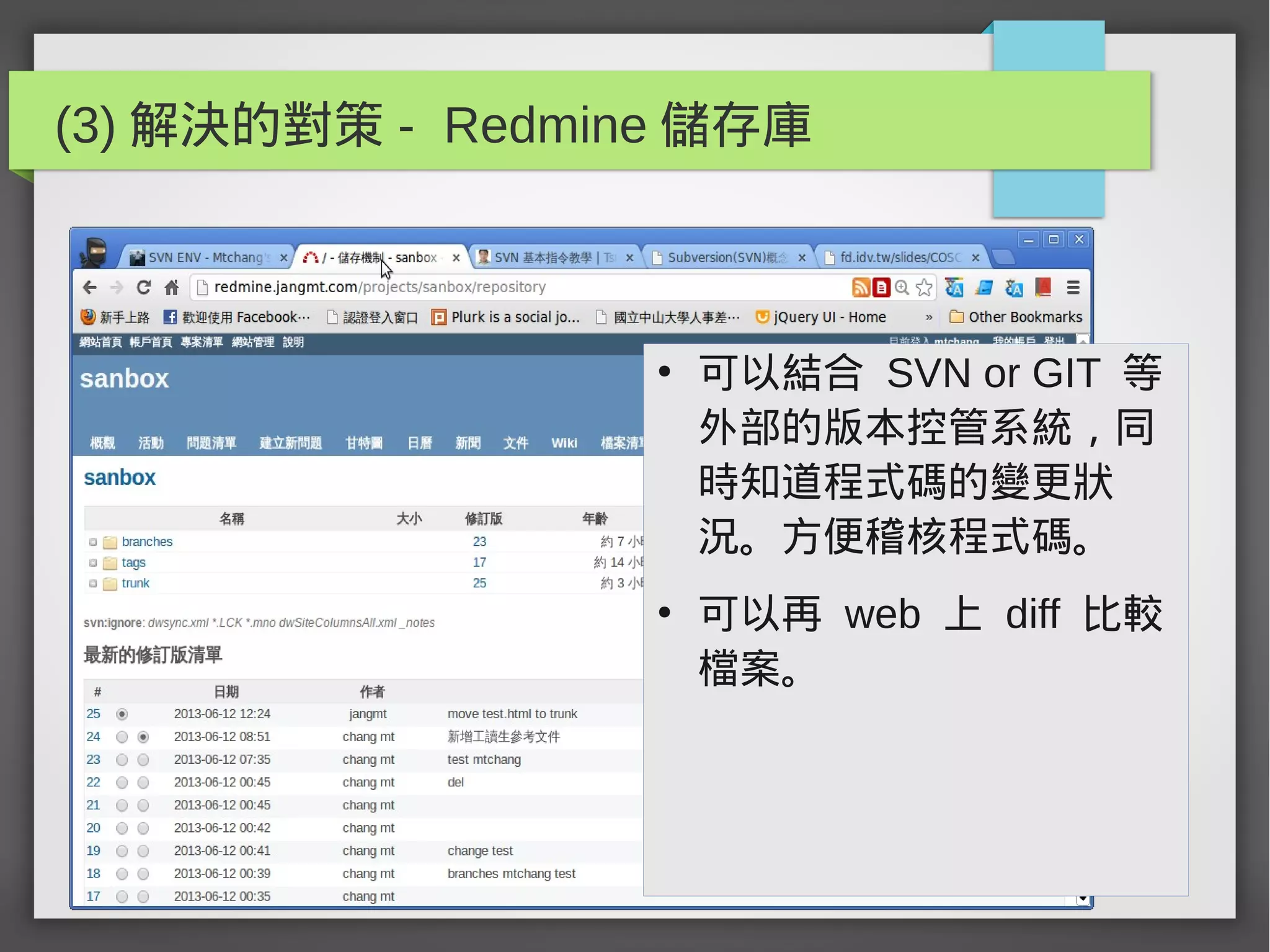Open the Facebook bookmark
The height and width of the screenshot is (952, 1270).
(x=237, y=318)
